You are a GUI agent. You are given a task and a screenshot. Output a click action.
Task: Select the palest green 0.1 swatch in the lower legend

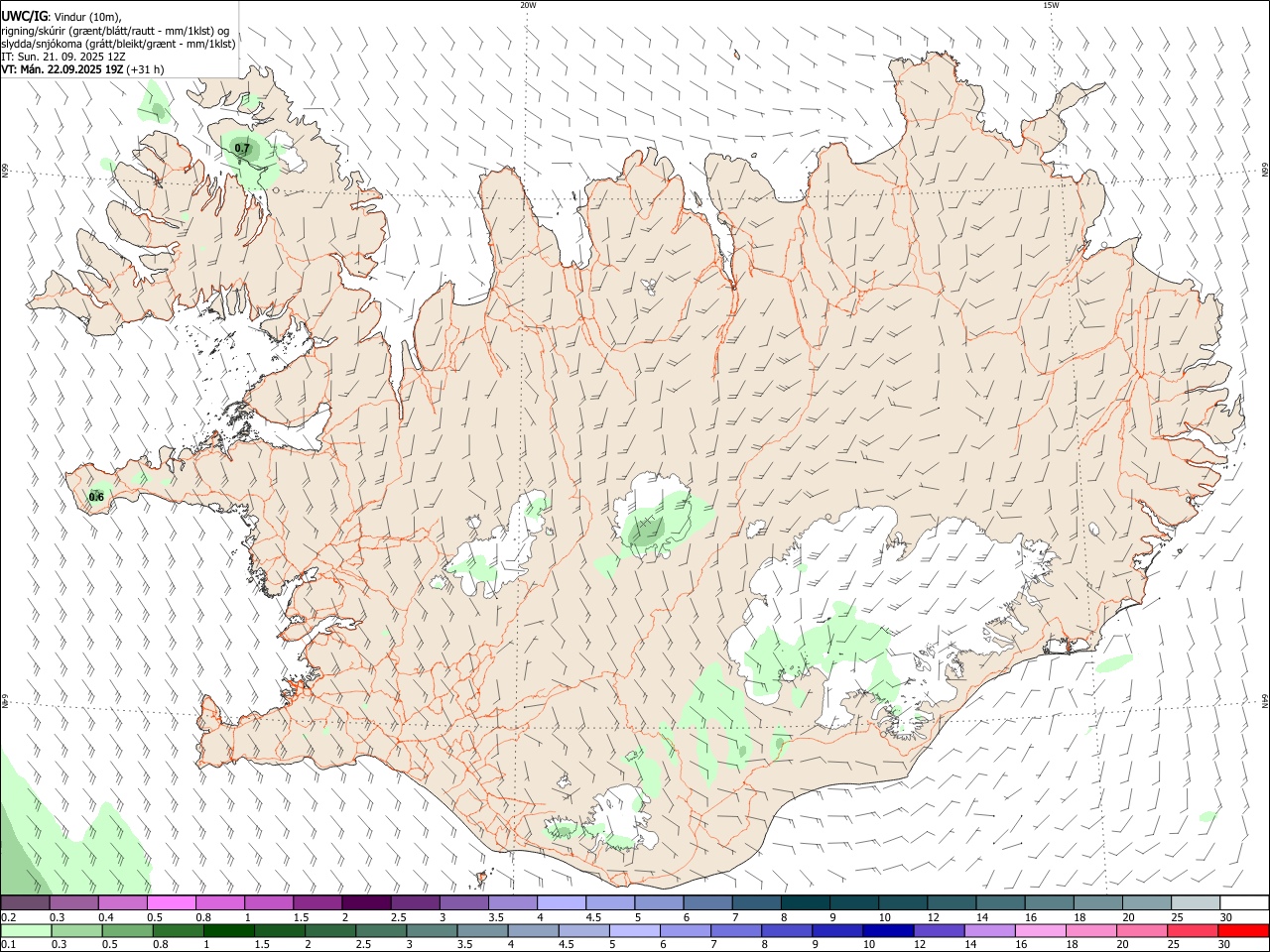click(x=26, y=930)
